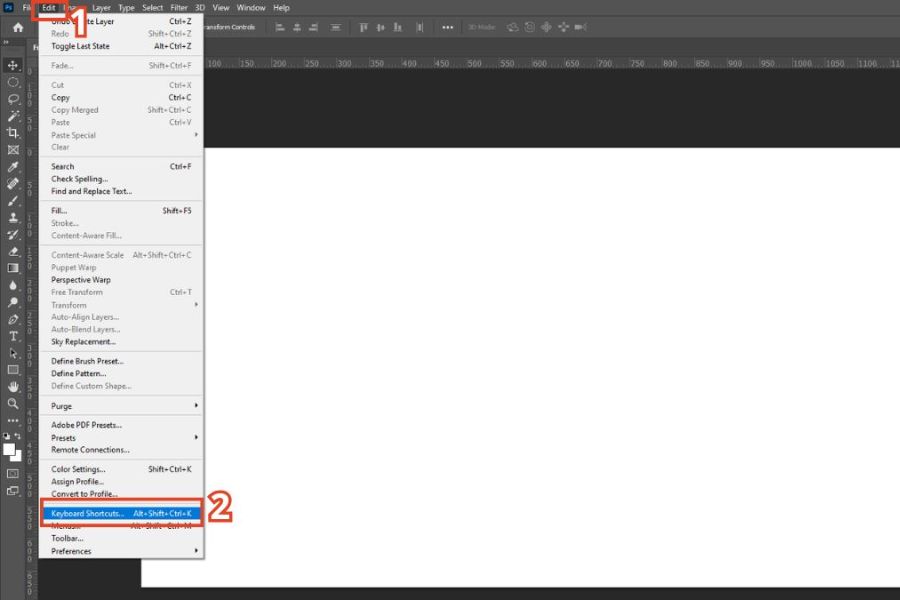This screenshot has height=600, width=900.
Task: Activate the Hand tool
Action: coord(13,387)
